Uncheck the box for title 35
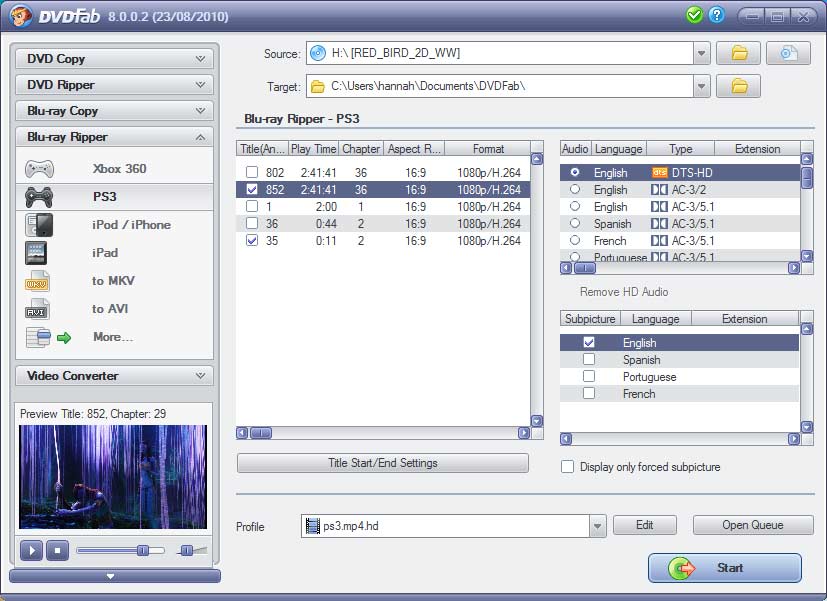 click(252, 240)
